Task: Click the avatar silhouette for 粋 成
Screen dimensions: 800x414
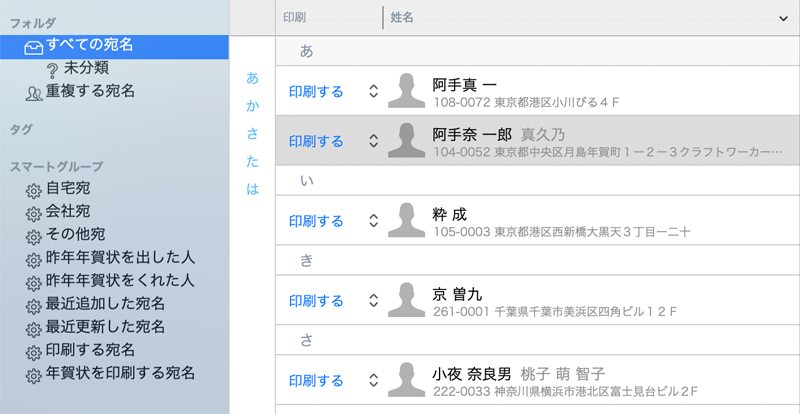Action: pyautogui.click(x=406, y=220)
